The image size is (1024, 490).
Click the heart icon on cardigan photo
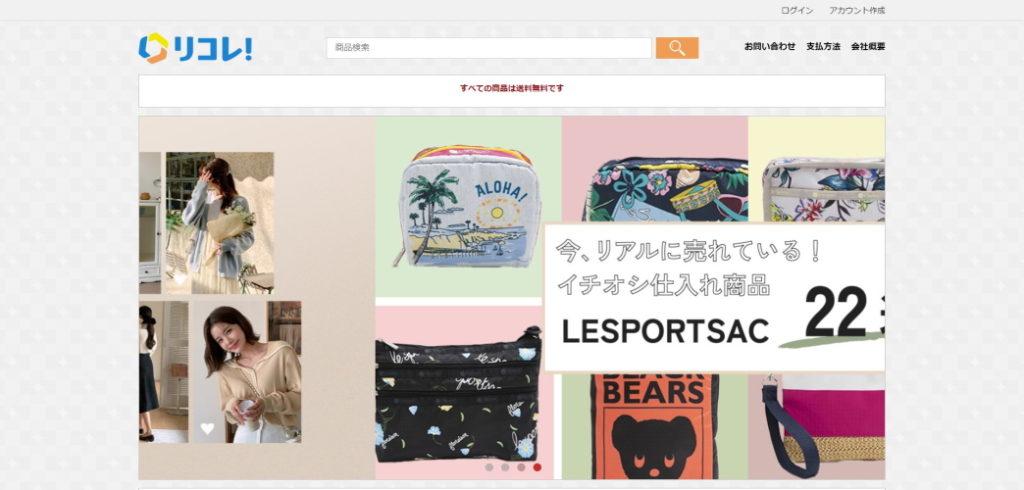point(180,279)
